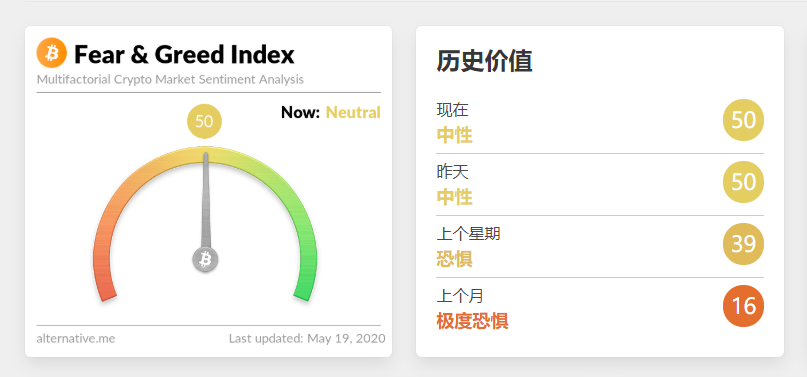This screenshot has height=377, width=807.
Task: Click the 中性 label under 昨天
Action: (454, 197)
